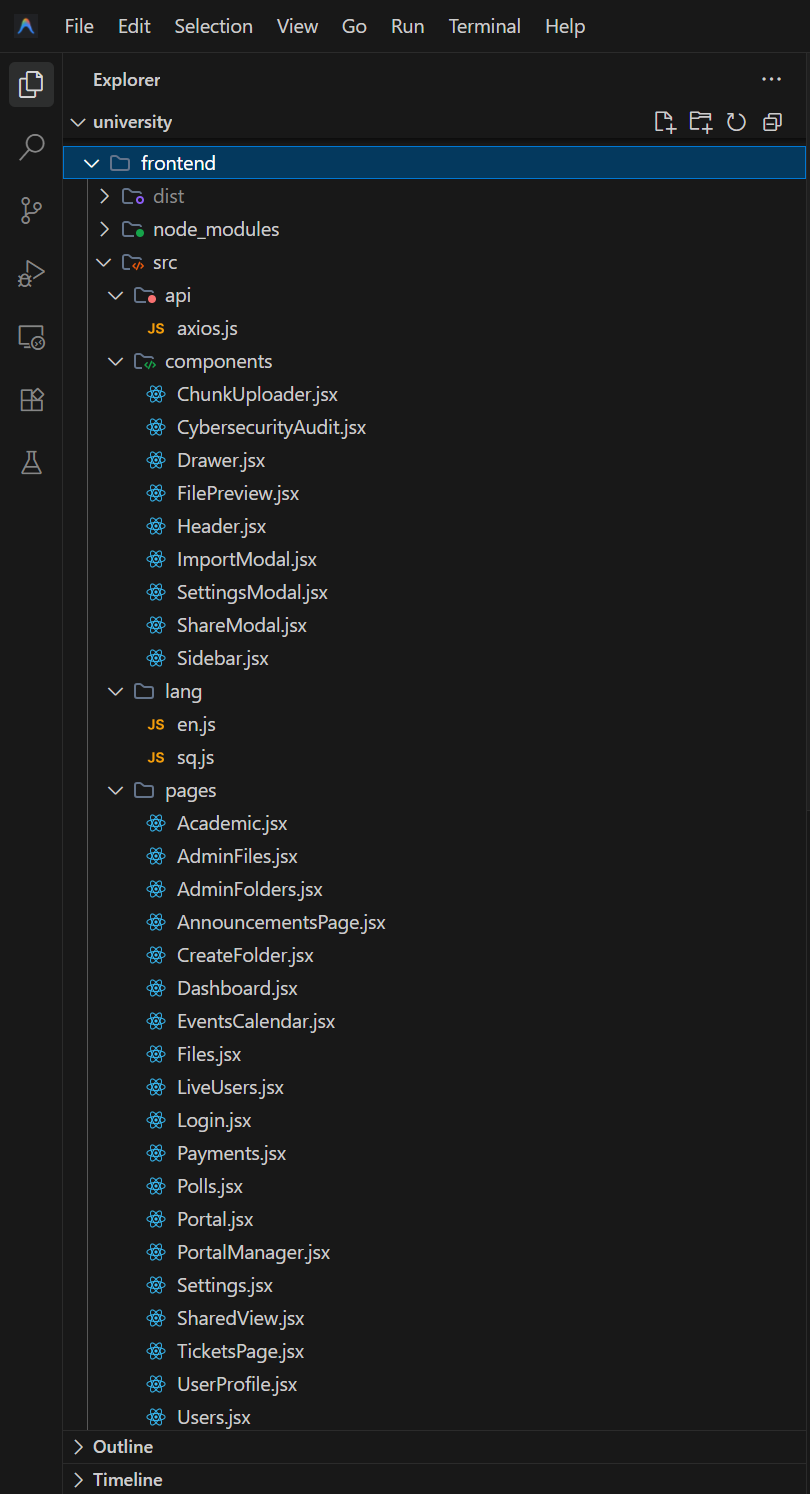Create a new file in the explorer
Image resolution: width=810 pixels, height=1494 pixels.
[665, 121]
